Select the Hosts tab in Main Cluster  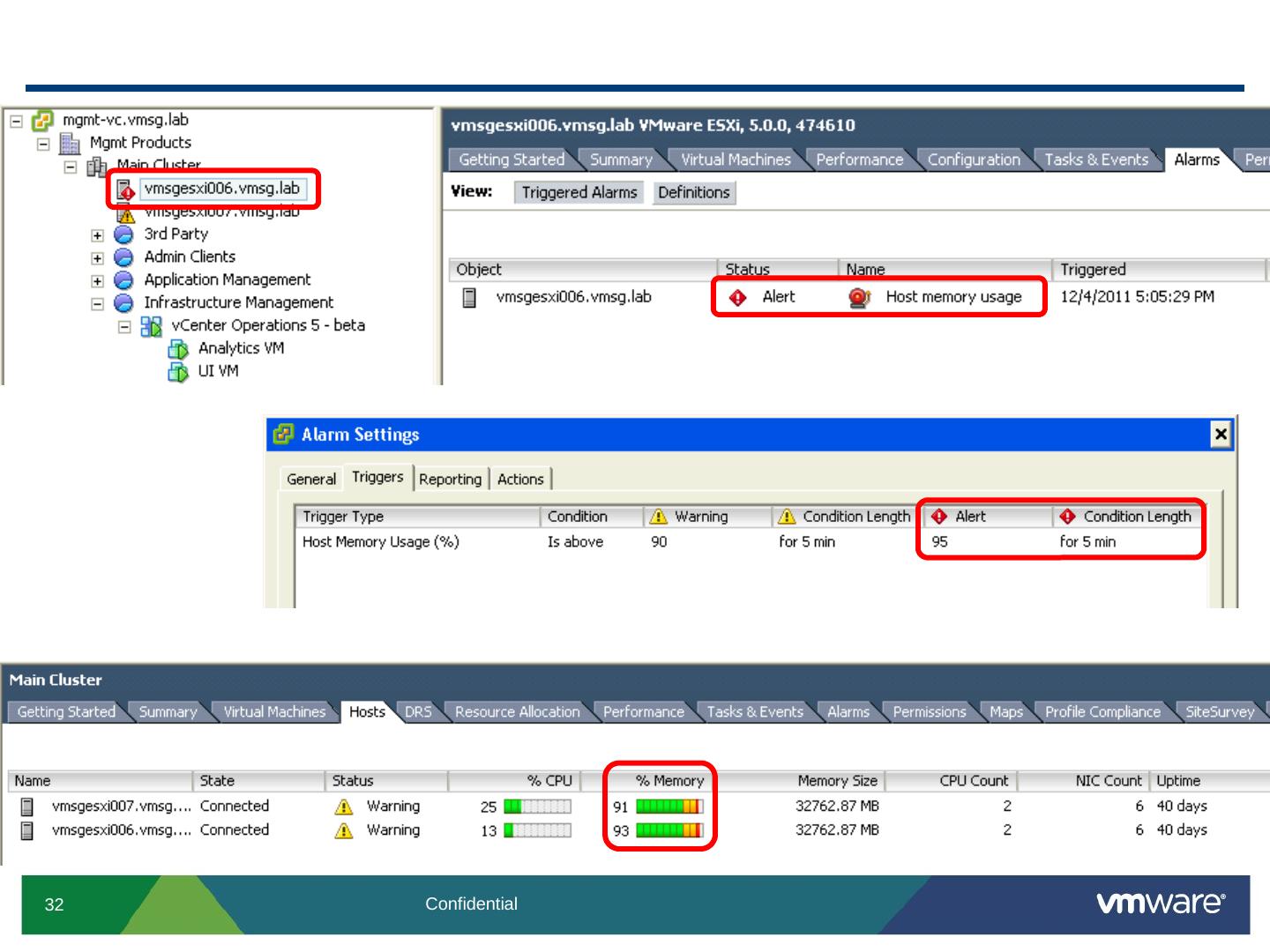coord(367,711)
